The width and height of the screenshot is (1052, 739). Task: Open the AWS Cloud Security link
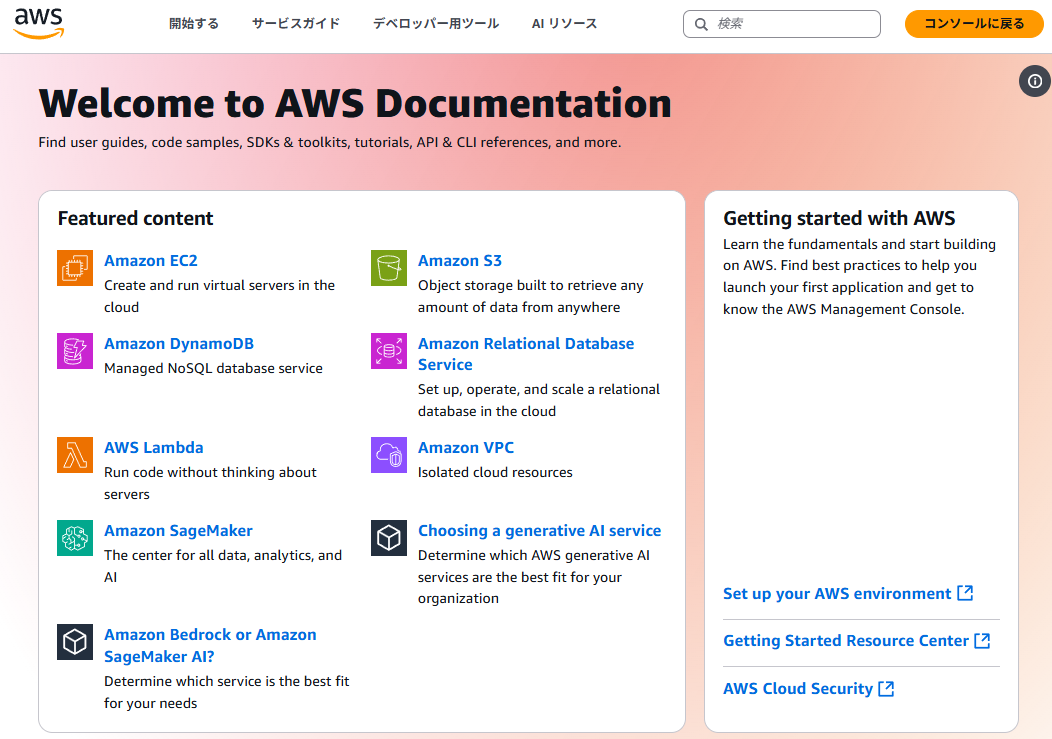(798, 689)
